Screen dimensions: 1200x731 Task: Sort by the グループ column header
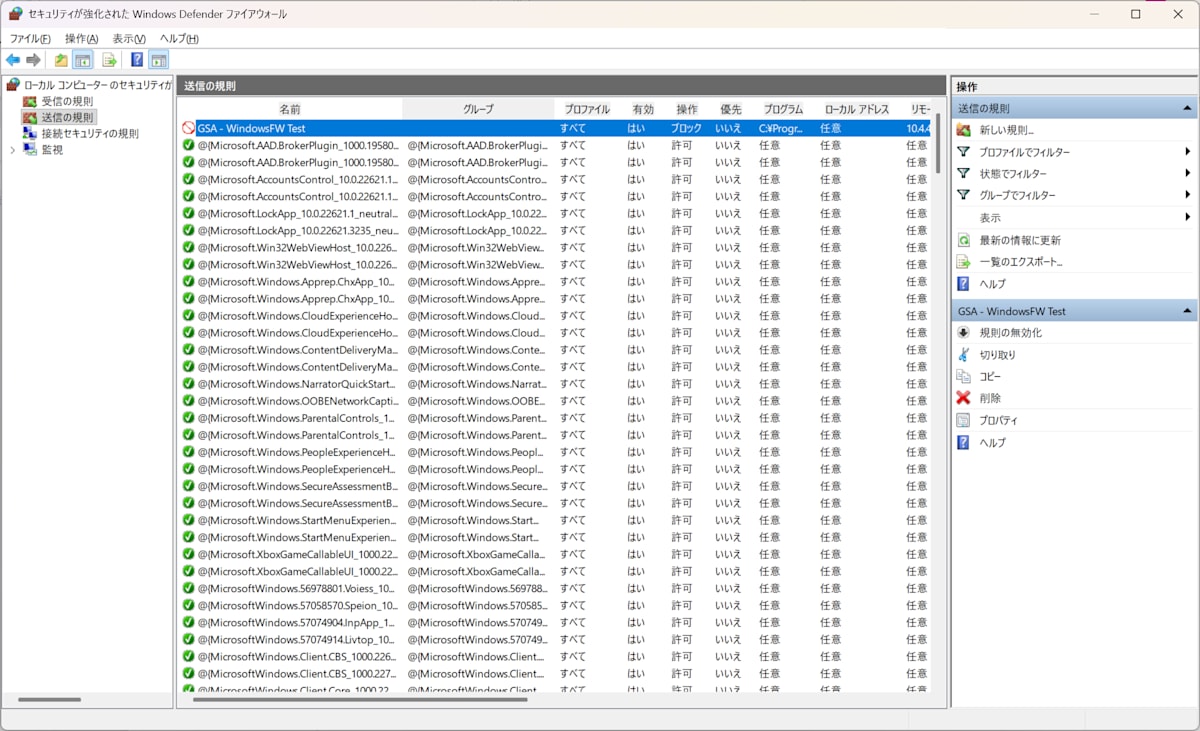478,108
